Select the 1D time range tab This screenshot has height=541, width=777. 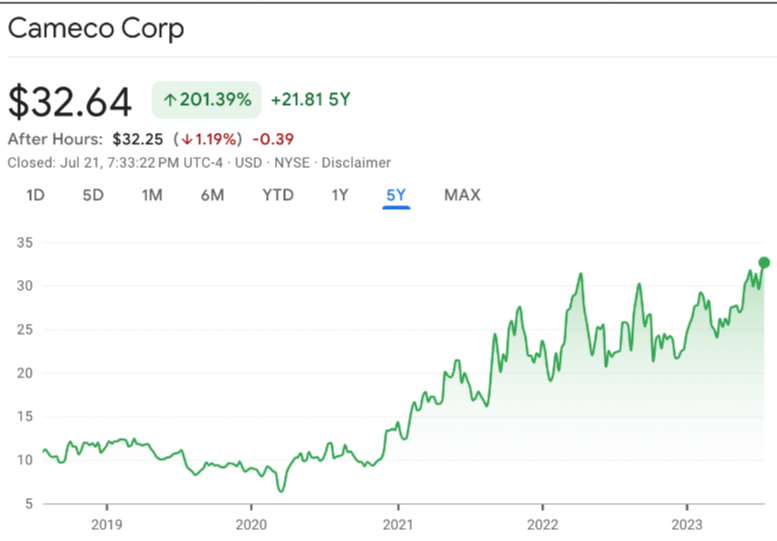coord(36,195)
